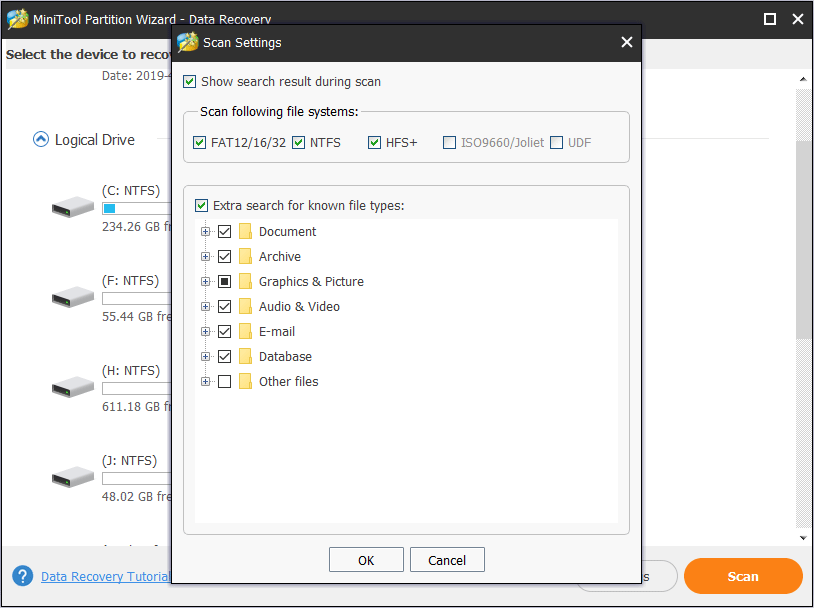Uncheck the HFS+ file system checkbox
This screenshot has height=608, width=814.
374,142
